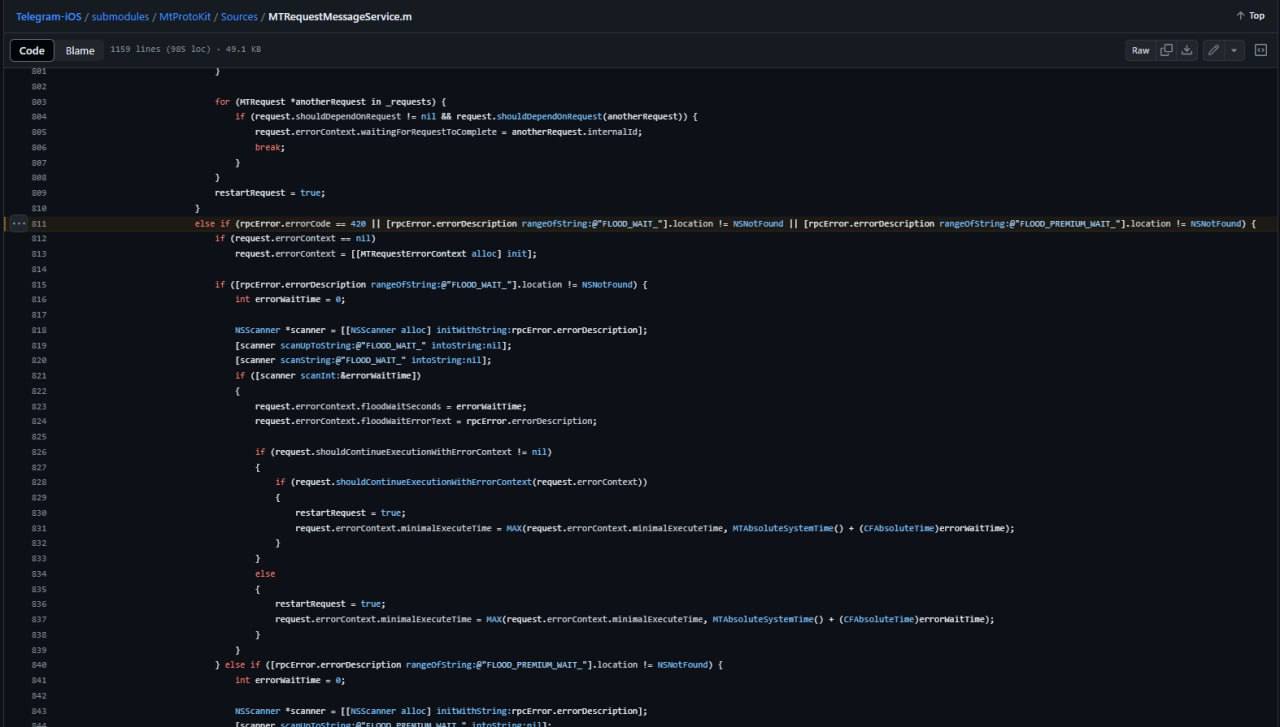Screen dimensions: 1280x727
Task: Open Raw view of the file
Action: pos(1140,50)
